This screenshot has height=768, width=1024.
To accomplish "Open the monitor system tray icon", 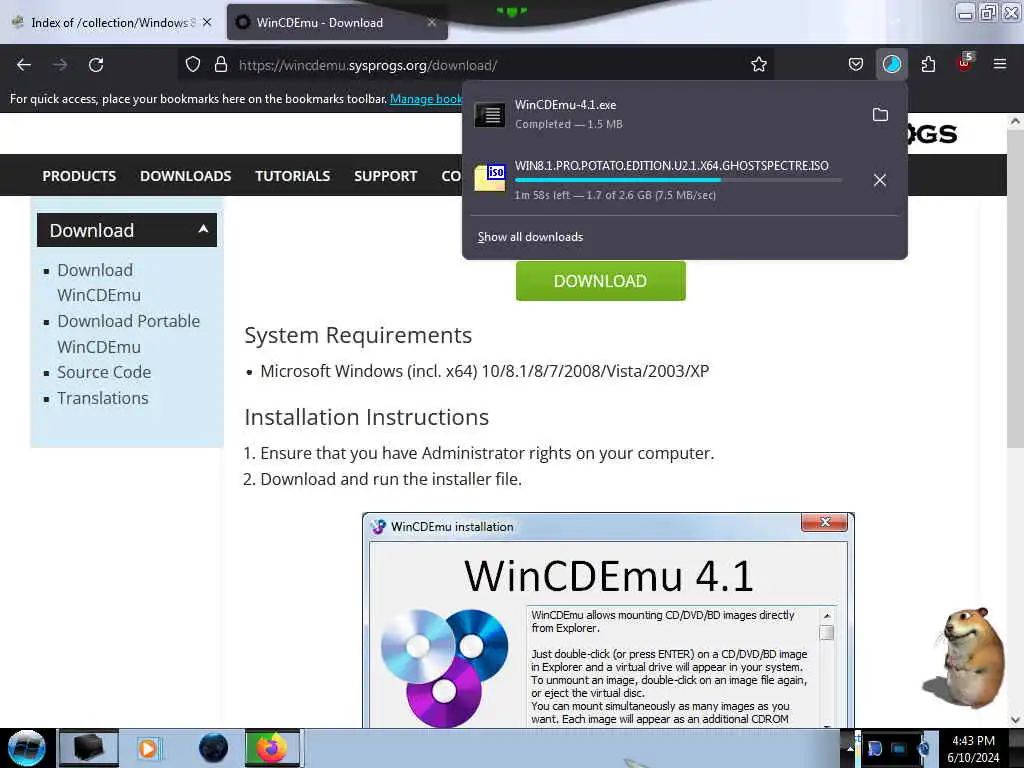I will pos(899,748).
